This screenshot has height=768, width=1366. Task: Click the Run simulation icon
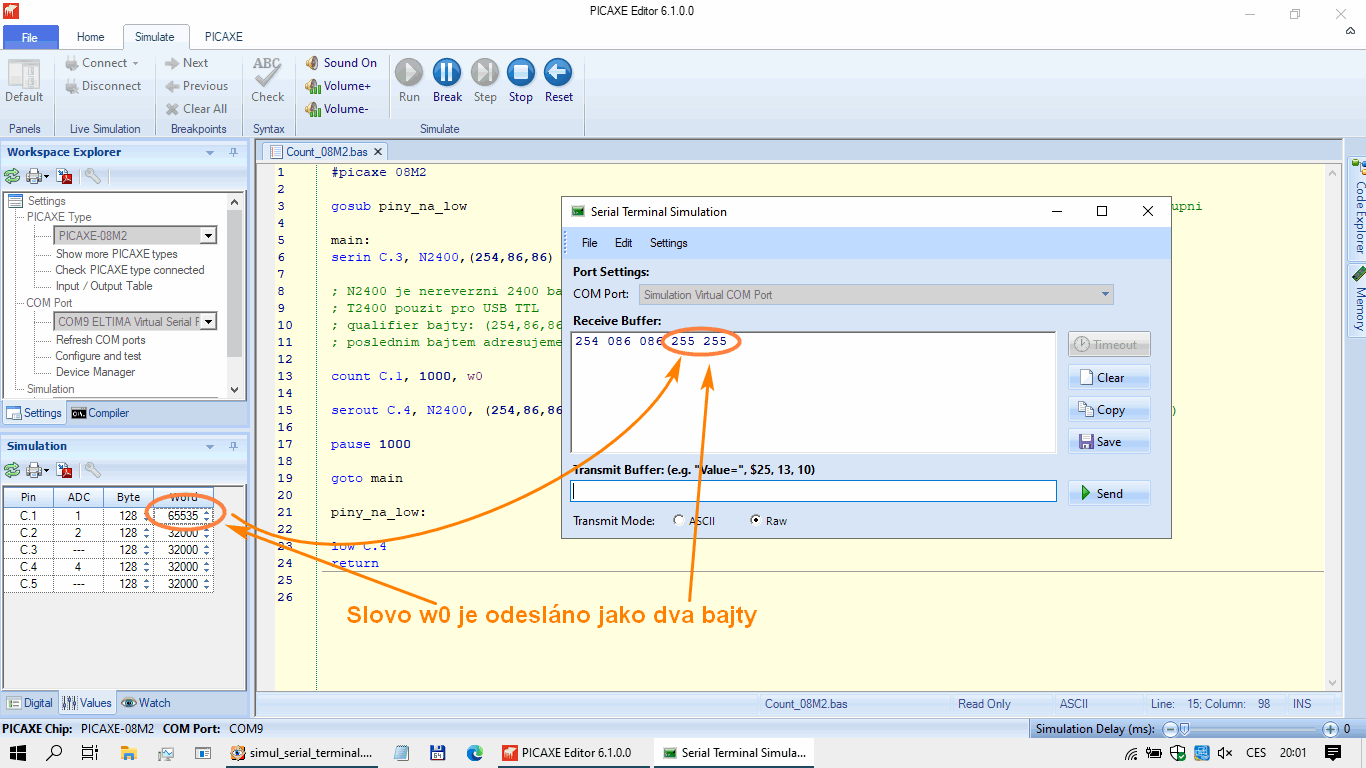pos(409,73)
